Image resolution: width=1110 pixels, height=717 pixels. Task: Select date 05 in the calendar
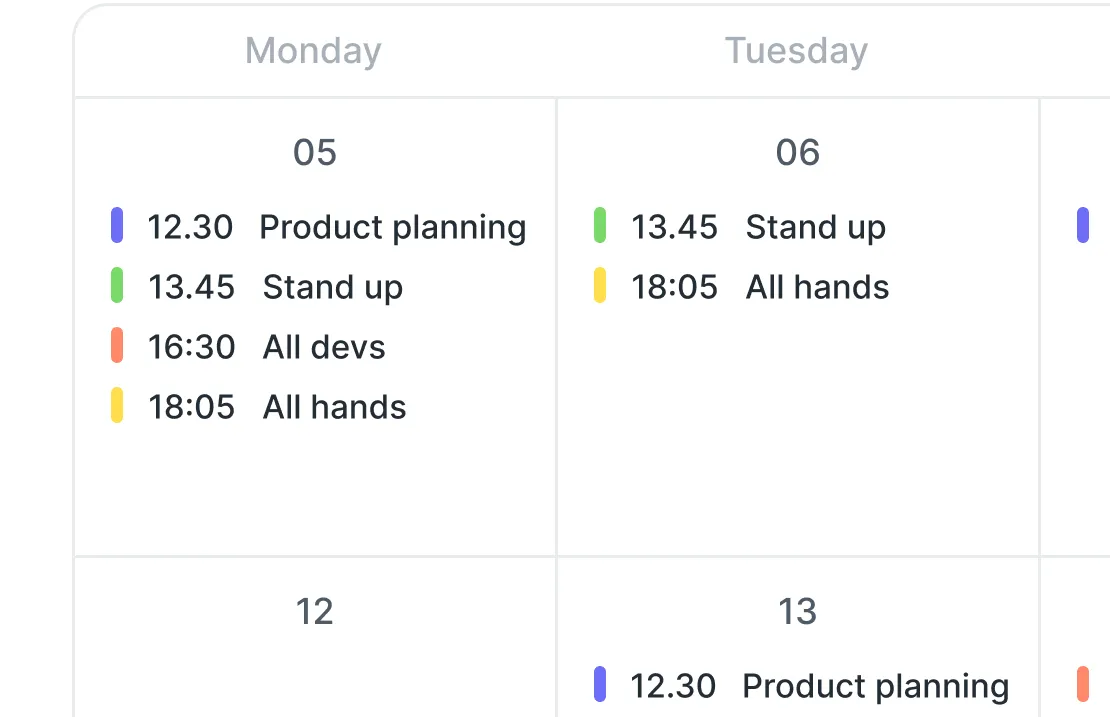point(315,152)
